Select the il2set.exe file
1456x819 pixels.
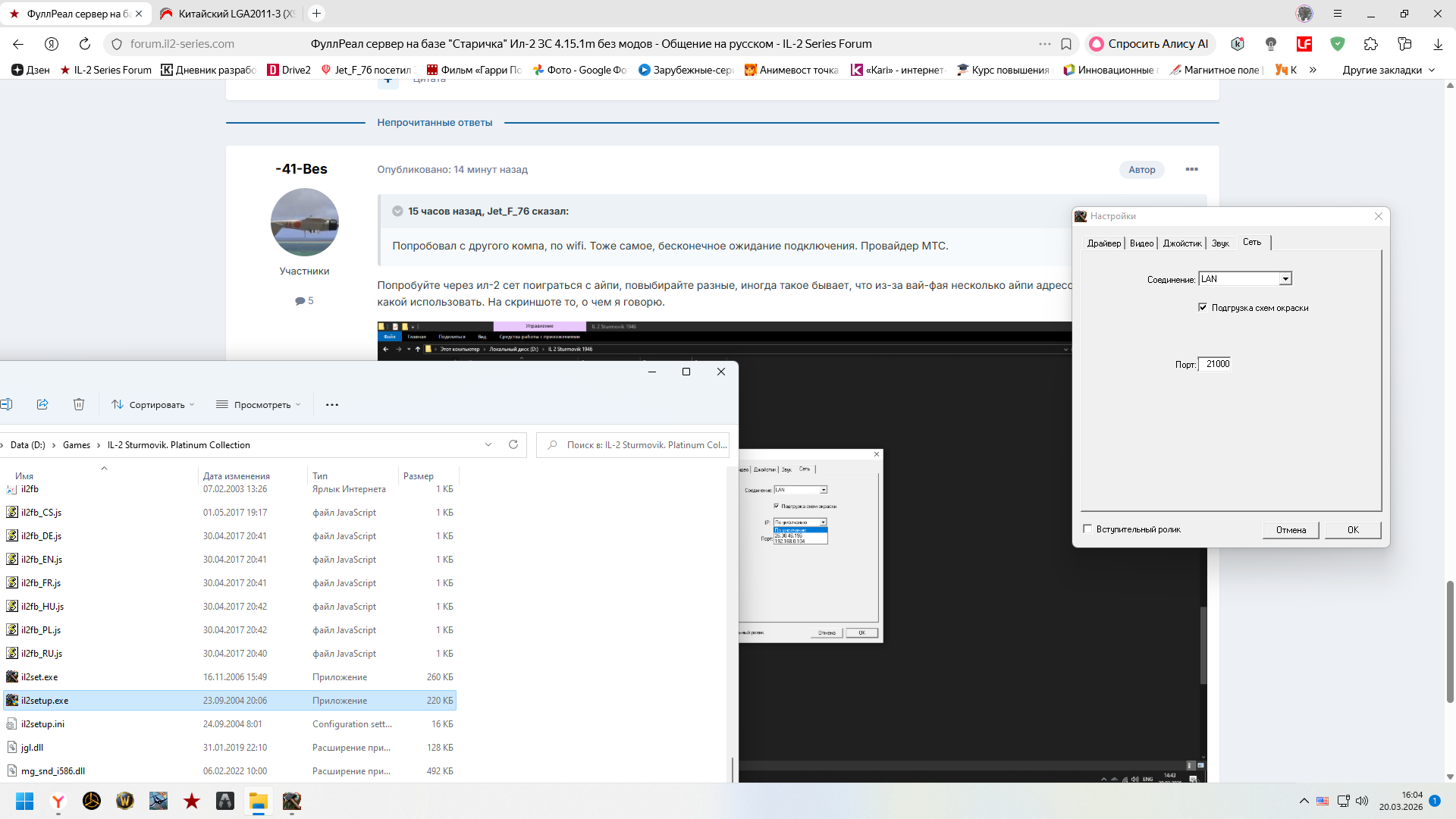(x=39, y=676)
